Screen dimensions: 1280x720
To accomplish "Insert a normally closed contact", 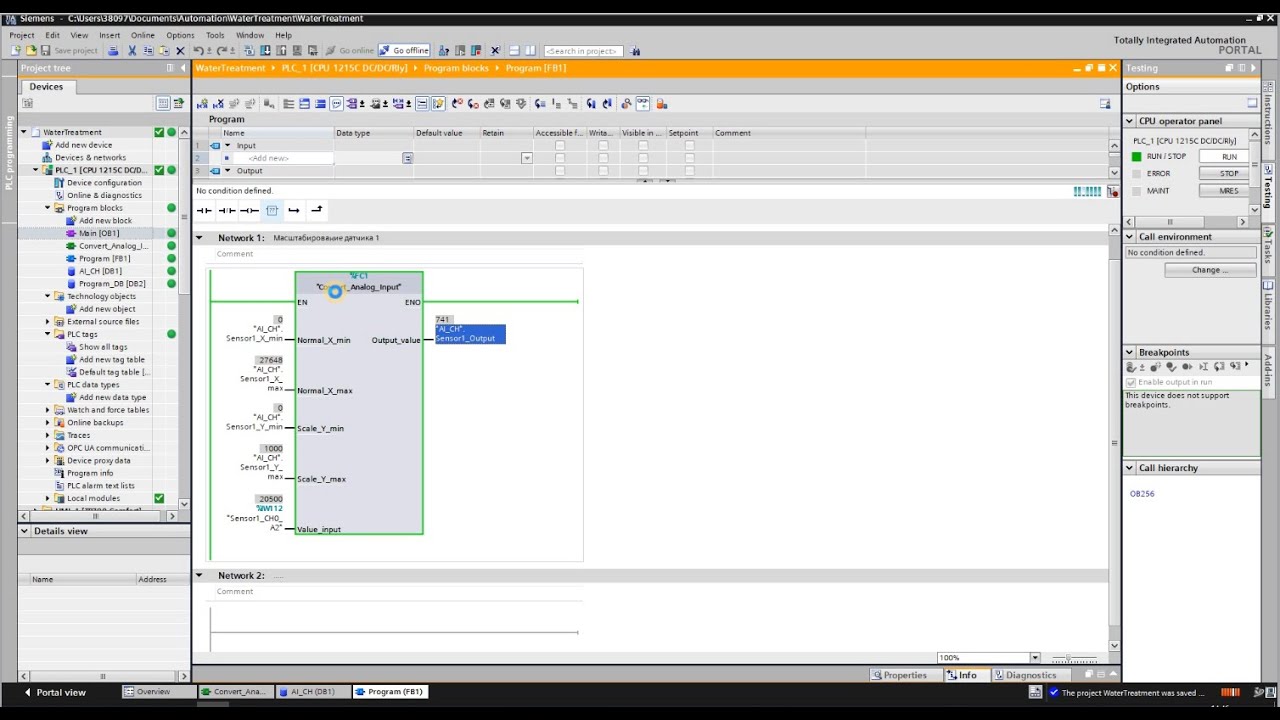I will (227, 210).
